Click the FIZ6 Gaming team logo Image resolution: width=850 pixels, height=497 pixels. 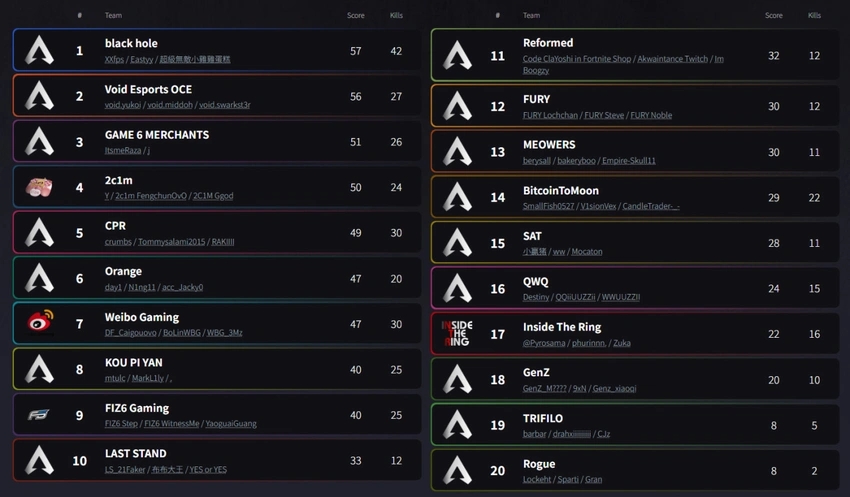pyautogui.click(x=38, y=415)
